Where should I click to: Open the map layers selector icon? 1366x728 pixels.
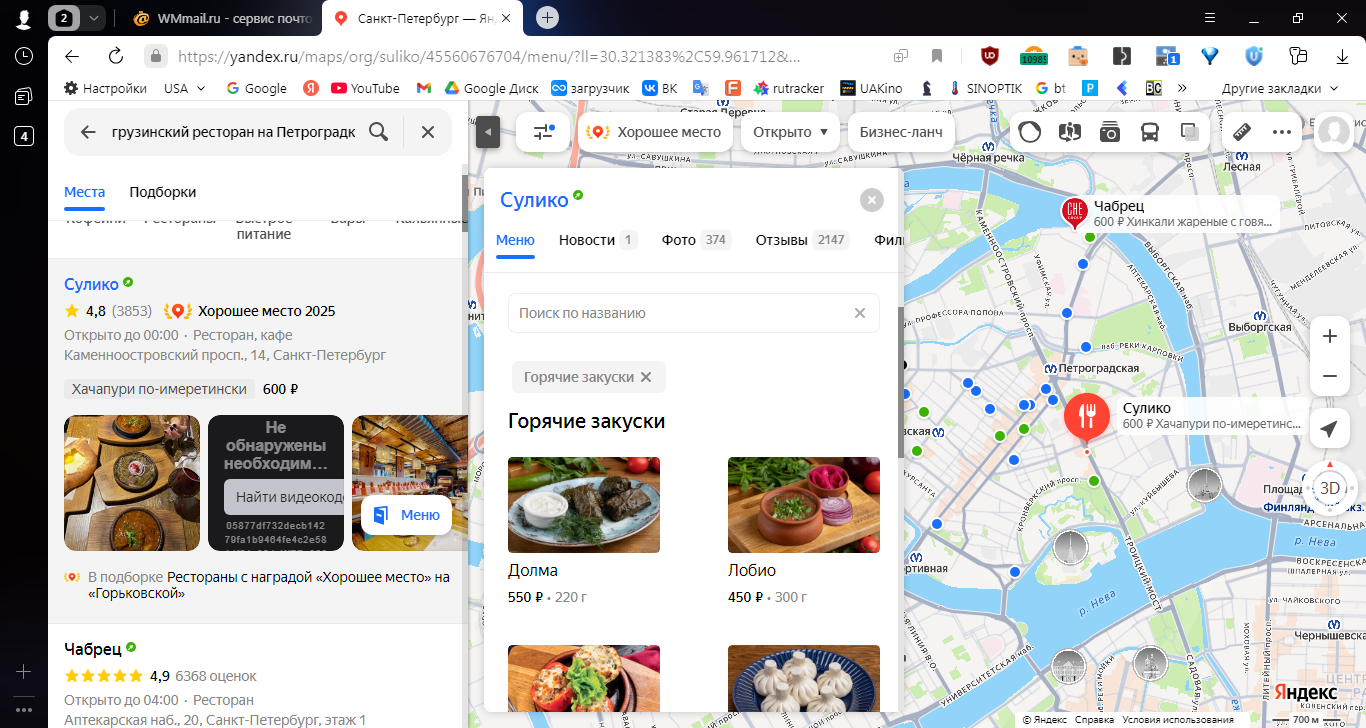point(1190,131)
